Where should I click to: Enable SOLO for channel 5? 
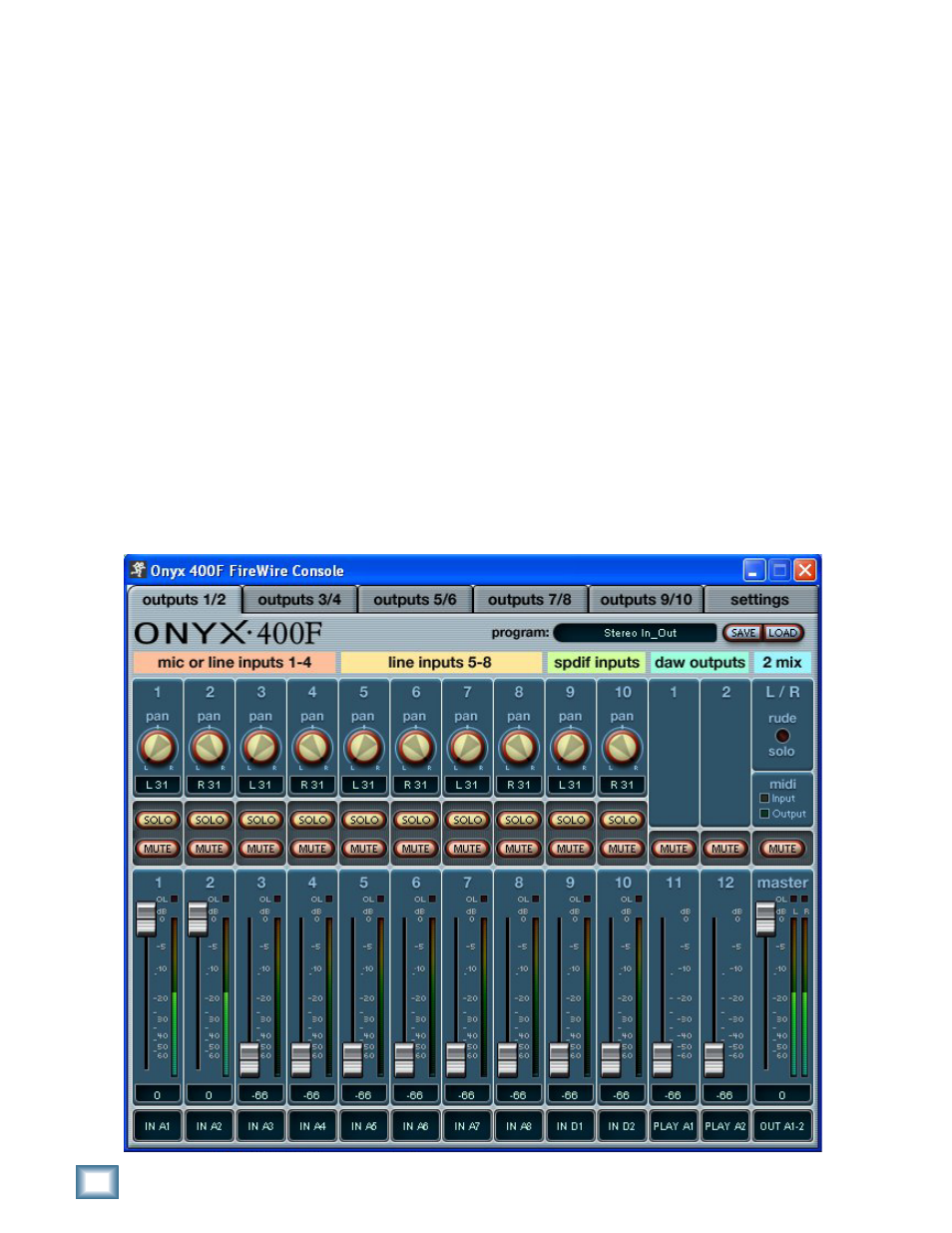[x=364, y=820]
